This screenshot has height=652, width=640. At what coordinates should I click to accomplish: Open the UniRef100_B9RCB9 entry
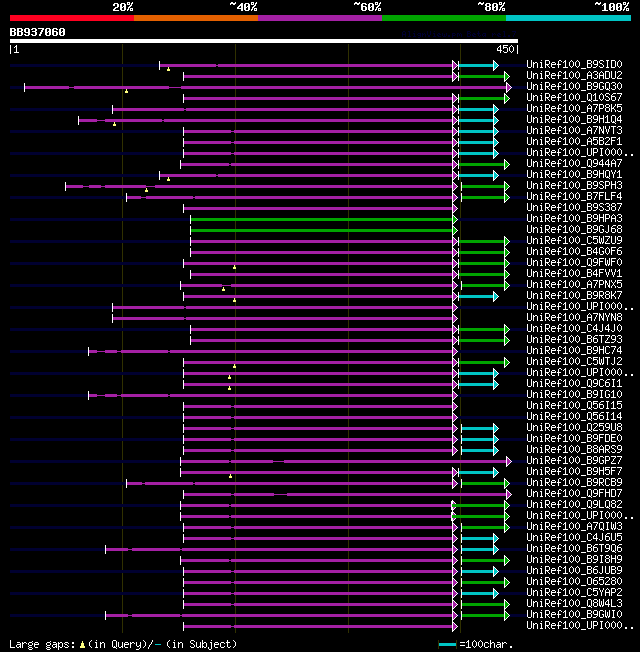pos(574,482)
